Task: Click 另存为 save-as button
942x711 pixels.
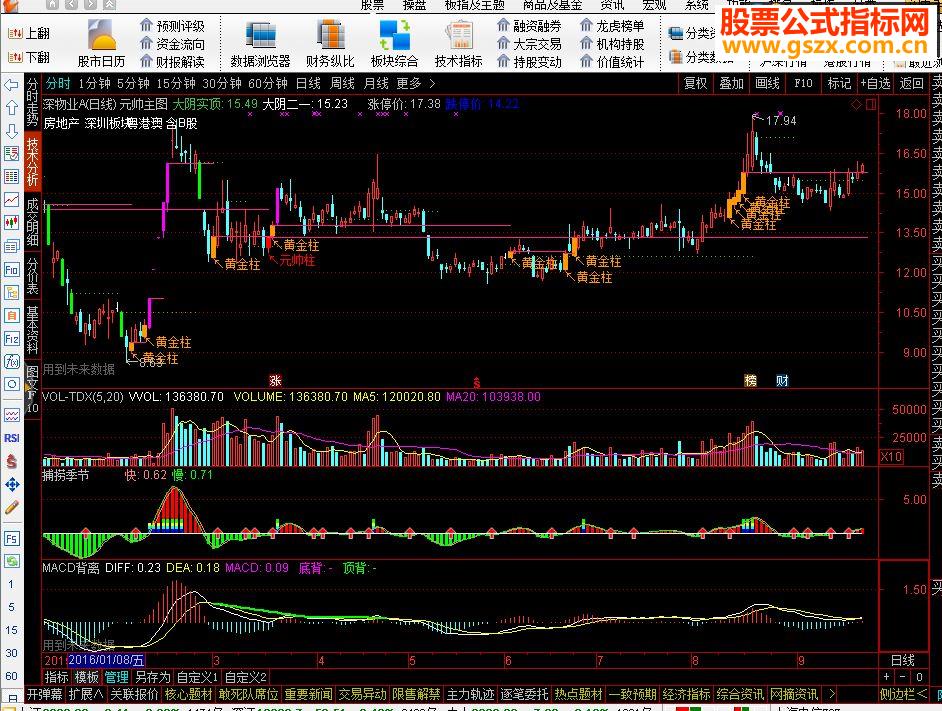Action: point(153,677)
